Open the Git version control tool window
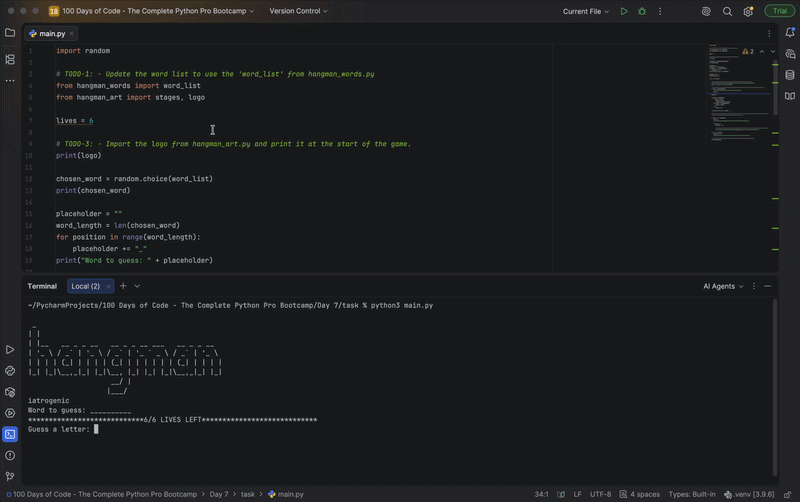Screen dimensions: 800x502 pos(10,476)
